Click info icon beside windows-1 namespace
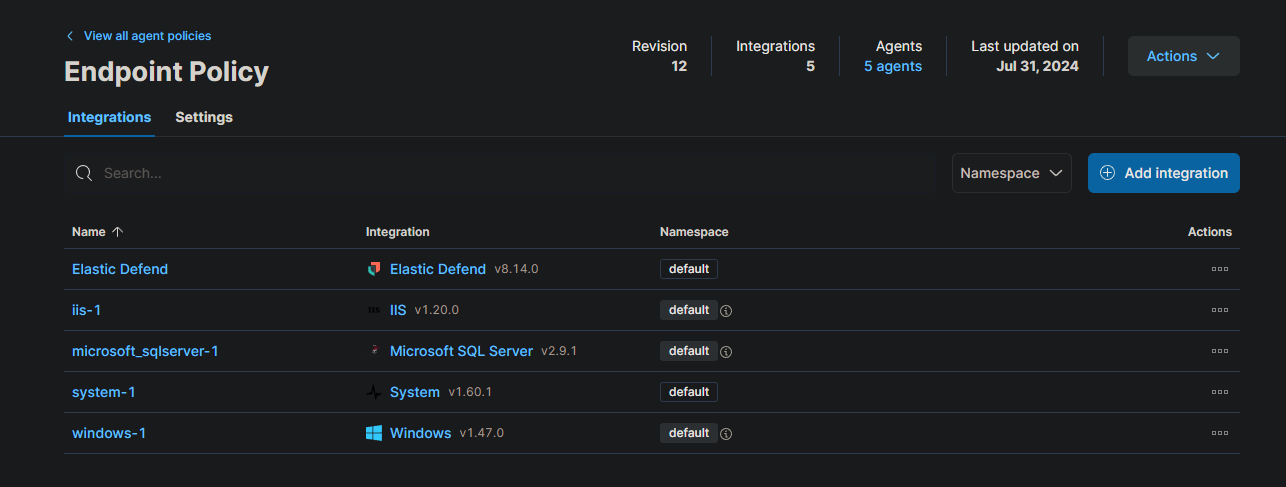Viewport: 1286px width, 487px height. (727, 434)
